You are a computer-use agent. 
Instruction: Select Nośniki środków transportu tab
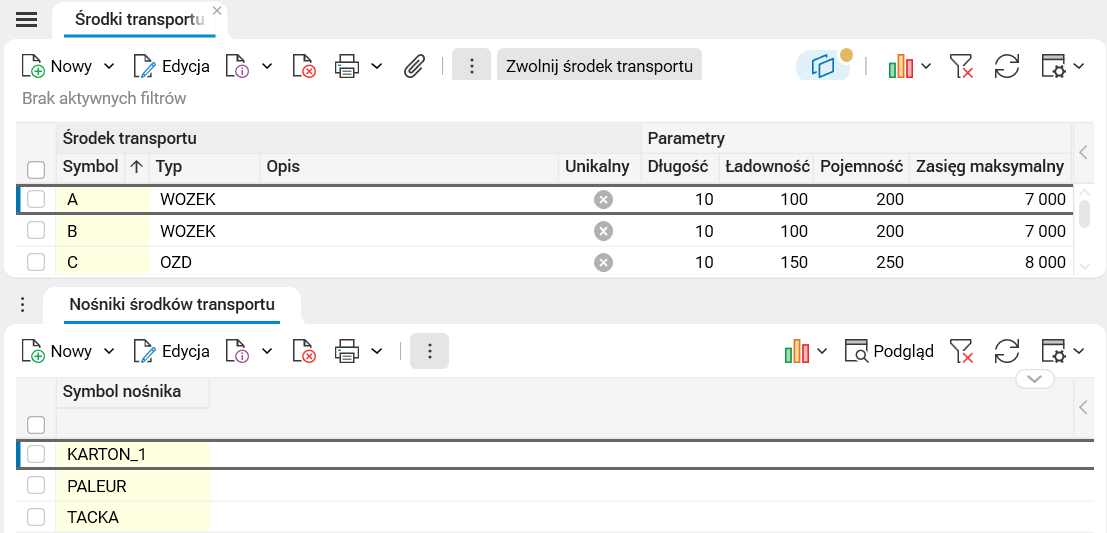pos(171,304)
